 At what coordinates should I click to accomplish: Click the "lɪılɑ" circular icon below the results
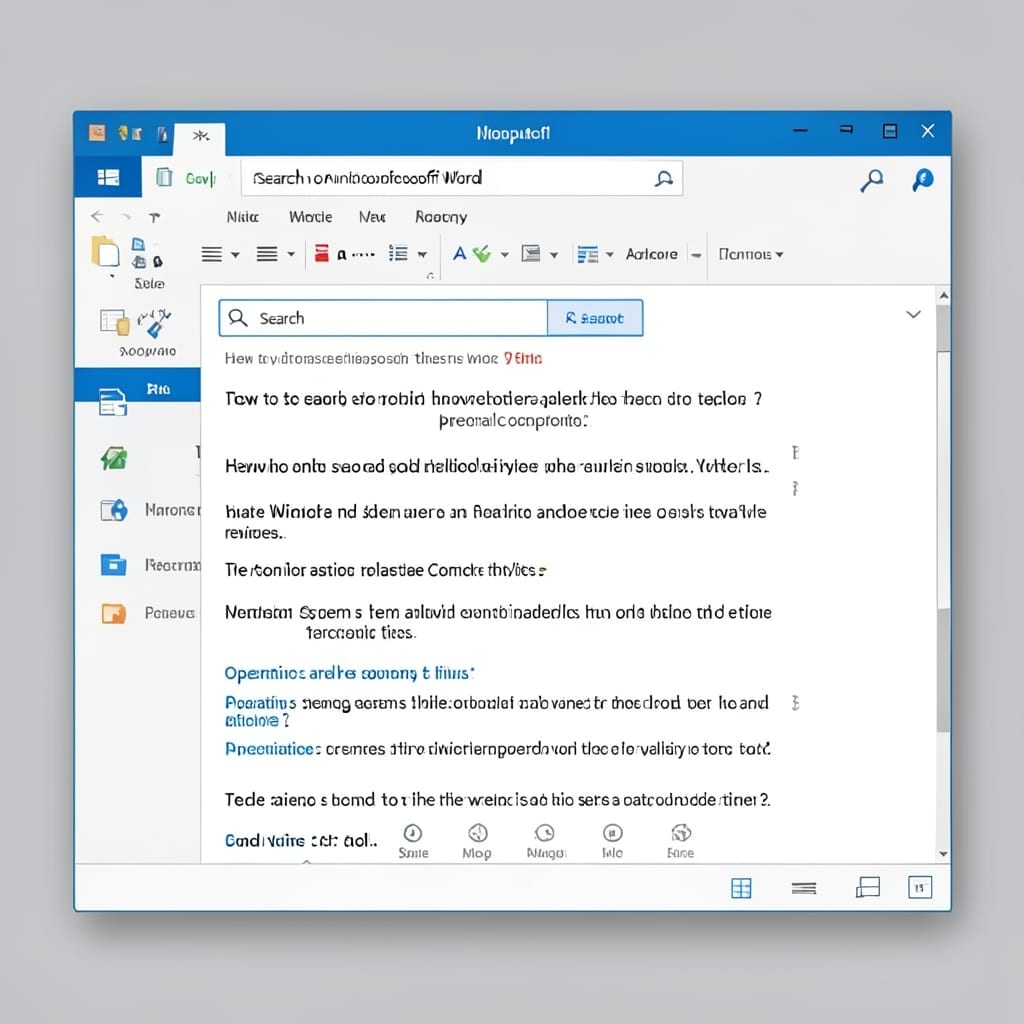[613, 833]
